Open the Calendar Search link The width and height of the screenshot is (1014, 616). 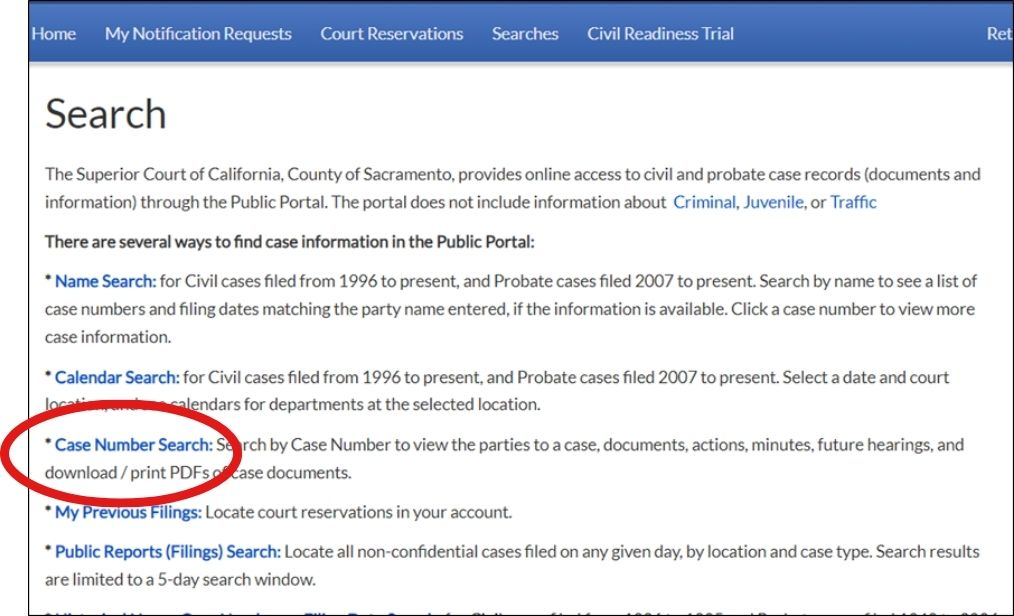[117, 377]
